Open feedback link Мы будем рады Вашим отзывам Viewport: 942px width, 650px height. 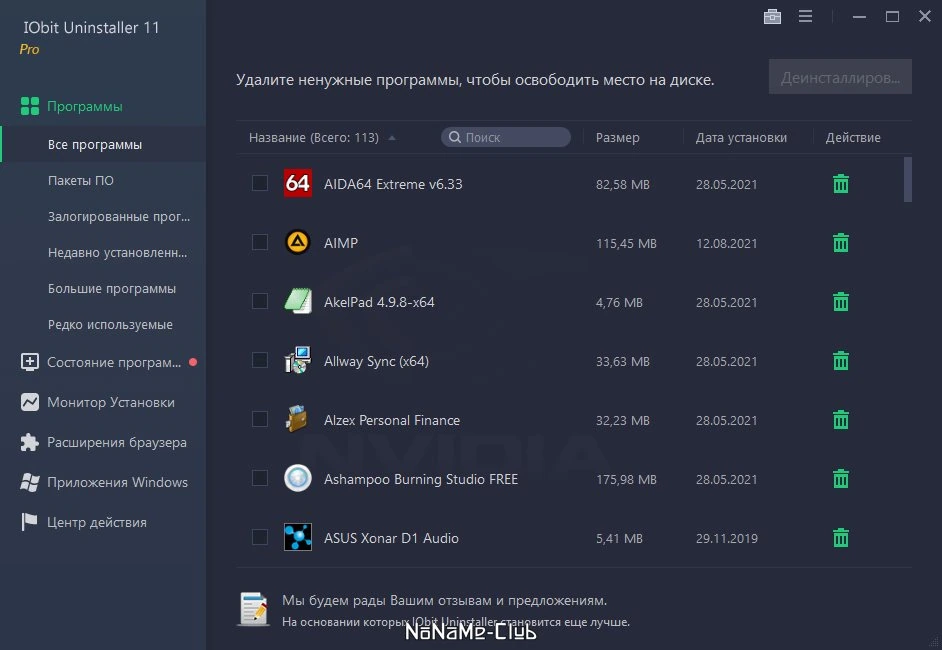[444, 600]
